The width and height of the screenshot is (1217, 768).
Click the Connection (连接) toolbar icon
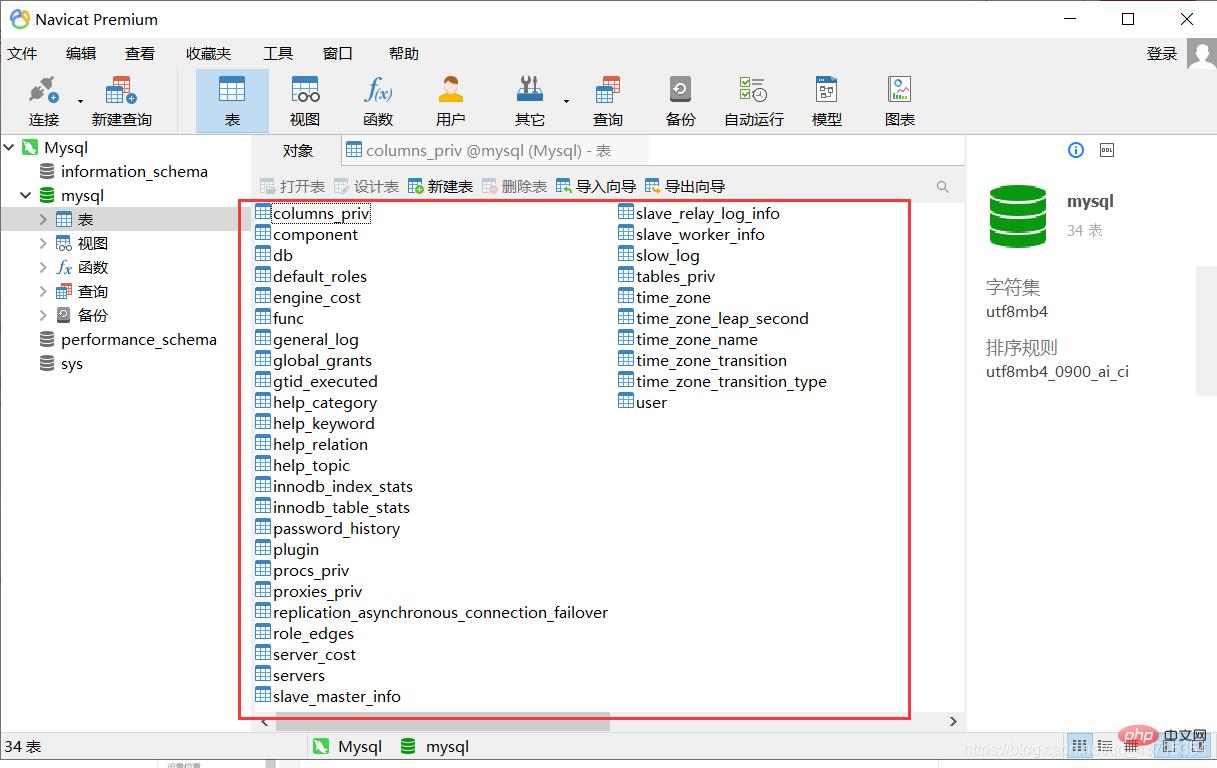point(43,101)
